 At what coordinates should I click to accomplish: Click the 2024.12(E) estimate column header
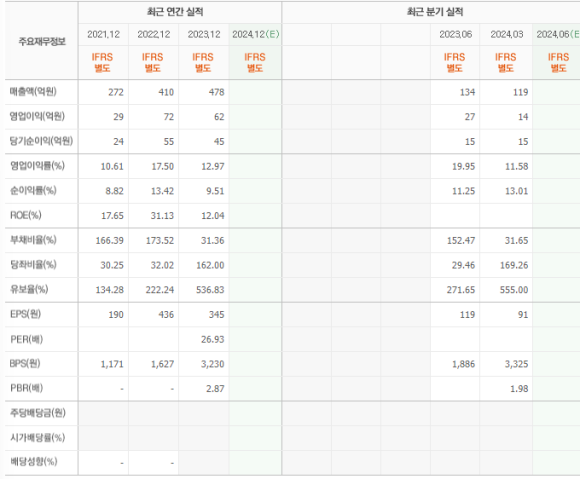[256, 34]
